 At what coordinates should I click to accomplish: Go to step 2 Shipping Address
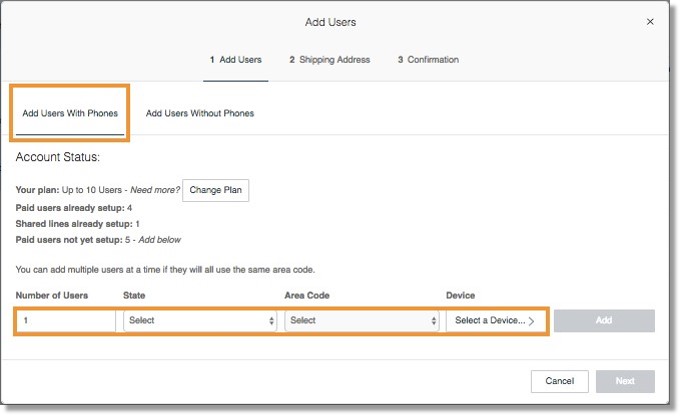tap(330, 60)
